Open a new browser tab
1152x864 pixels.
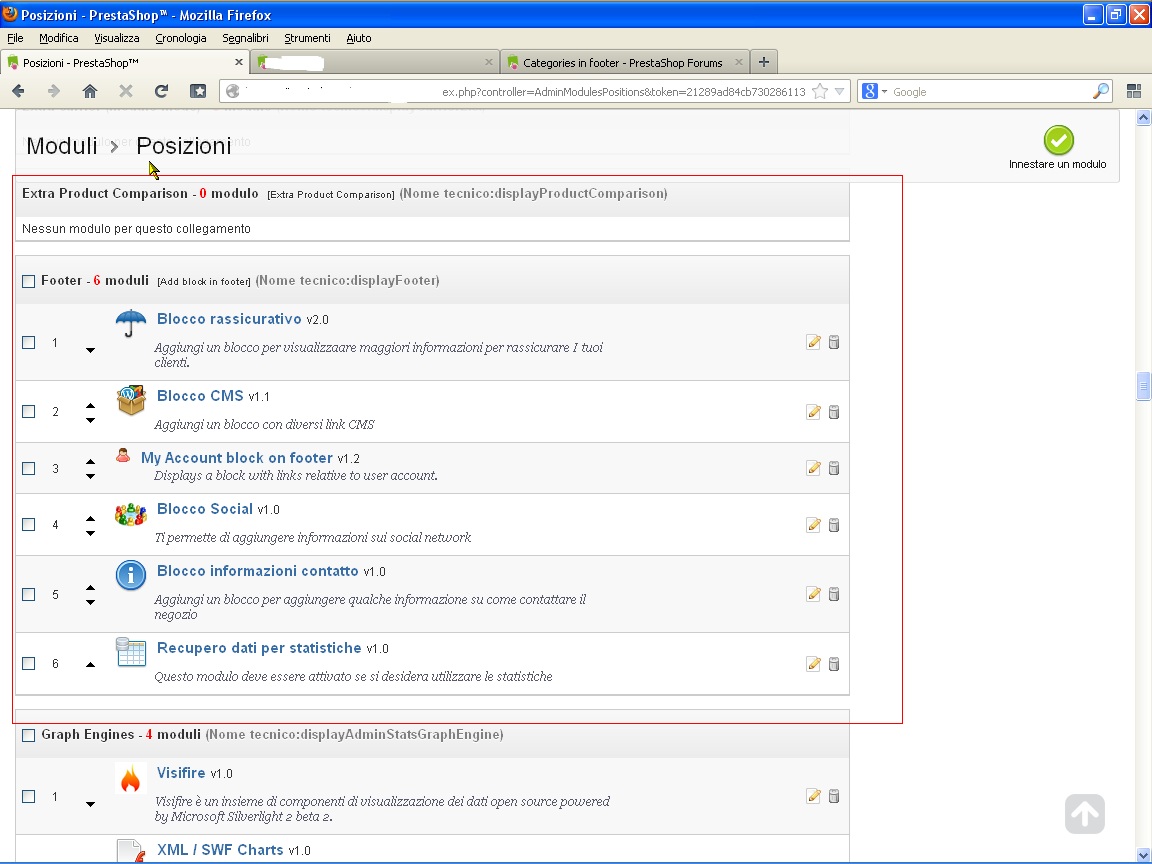point(763,62)
